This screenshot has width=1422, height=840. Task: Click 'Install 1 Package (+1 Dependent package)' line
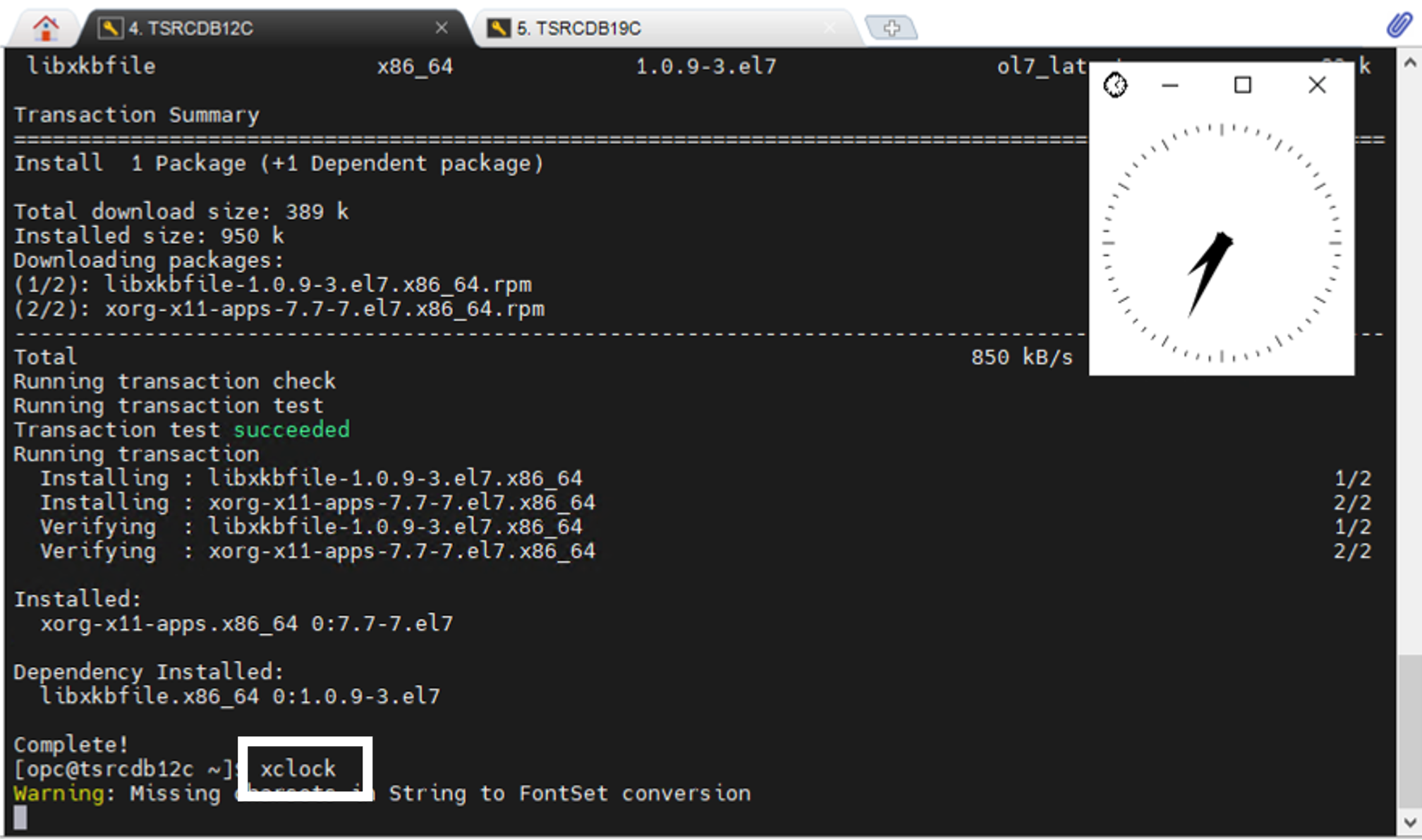[279, 164]
